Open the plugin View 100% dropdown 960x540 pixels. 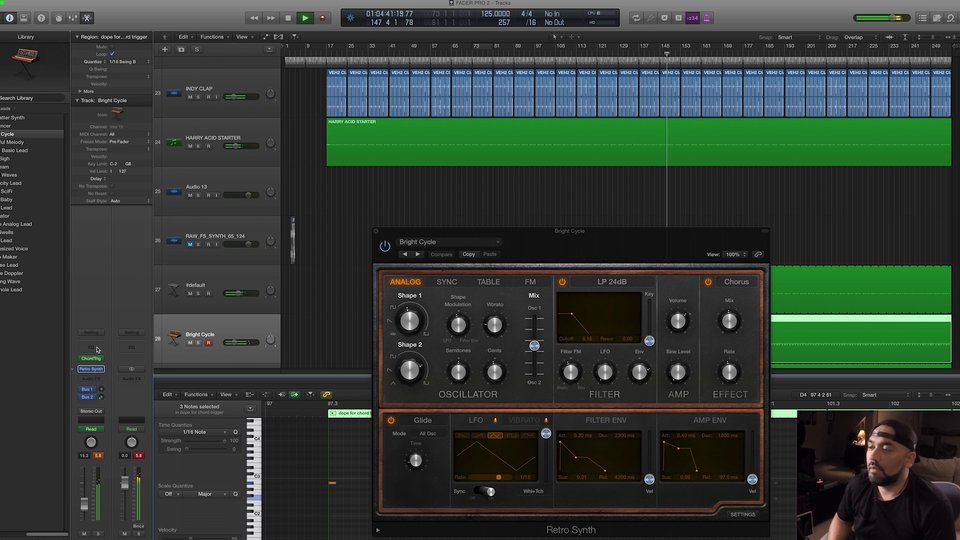pos(735,254)
